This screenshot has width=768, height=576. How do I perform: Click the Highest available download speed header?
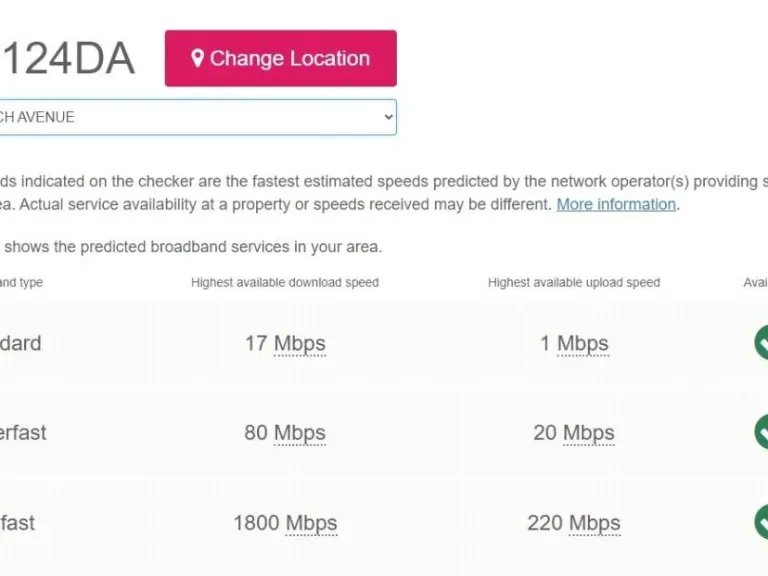[285, 283]
